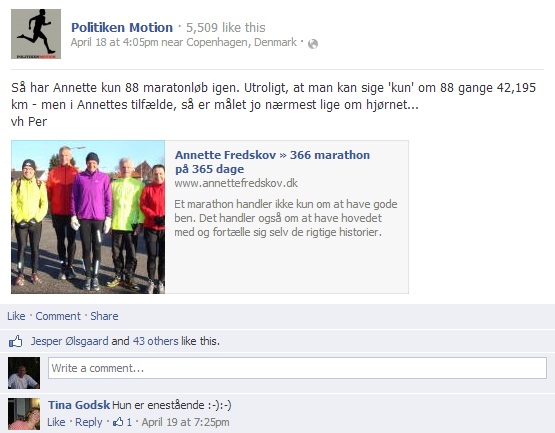Focus the Write a comment field
Viewport: 555px width, 433px height.
(x=297, y=368)
